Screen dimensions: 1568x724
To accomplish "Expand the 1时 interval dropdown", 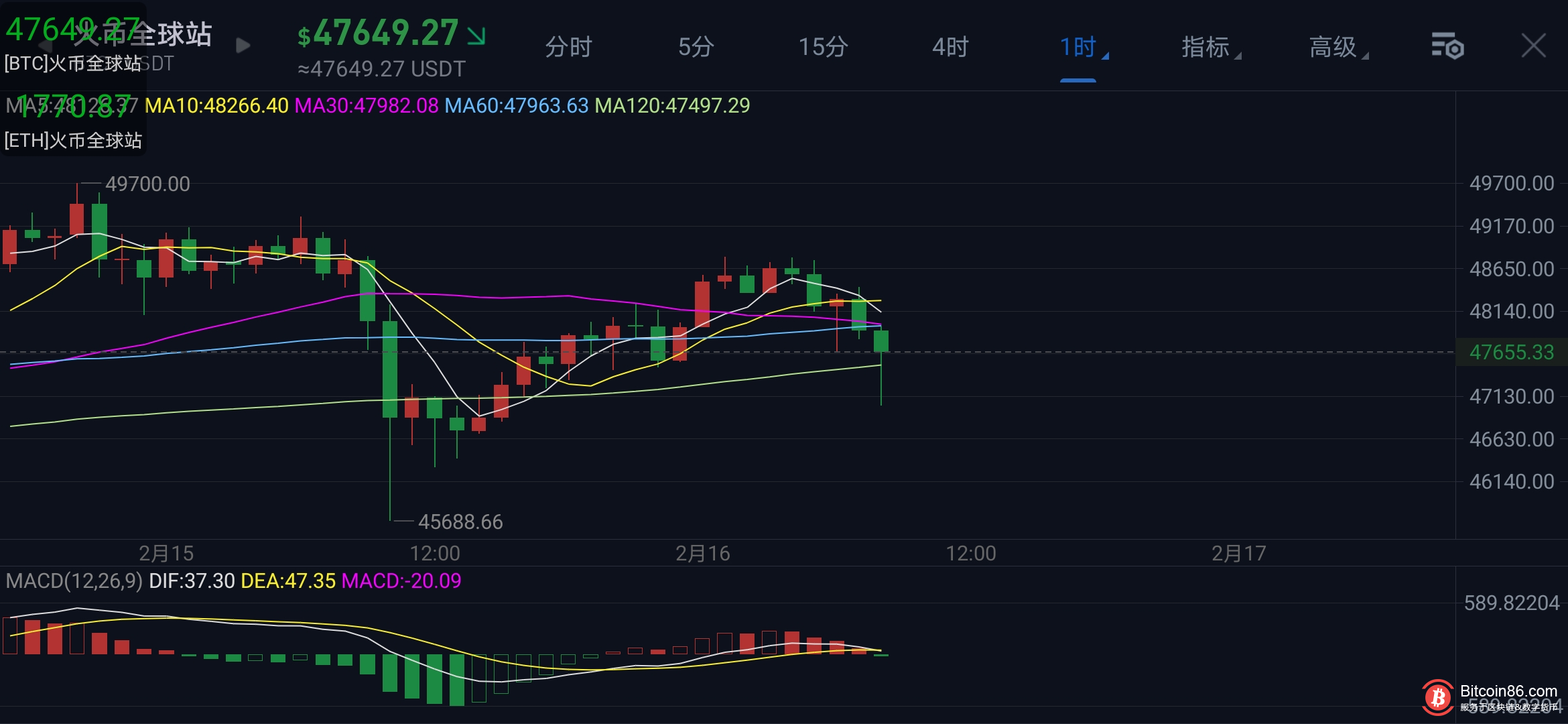I will coord(1080,47).
